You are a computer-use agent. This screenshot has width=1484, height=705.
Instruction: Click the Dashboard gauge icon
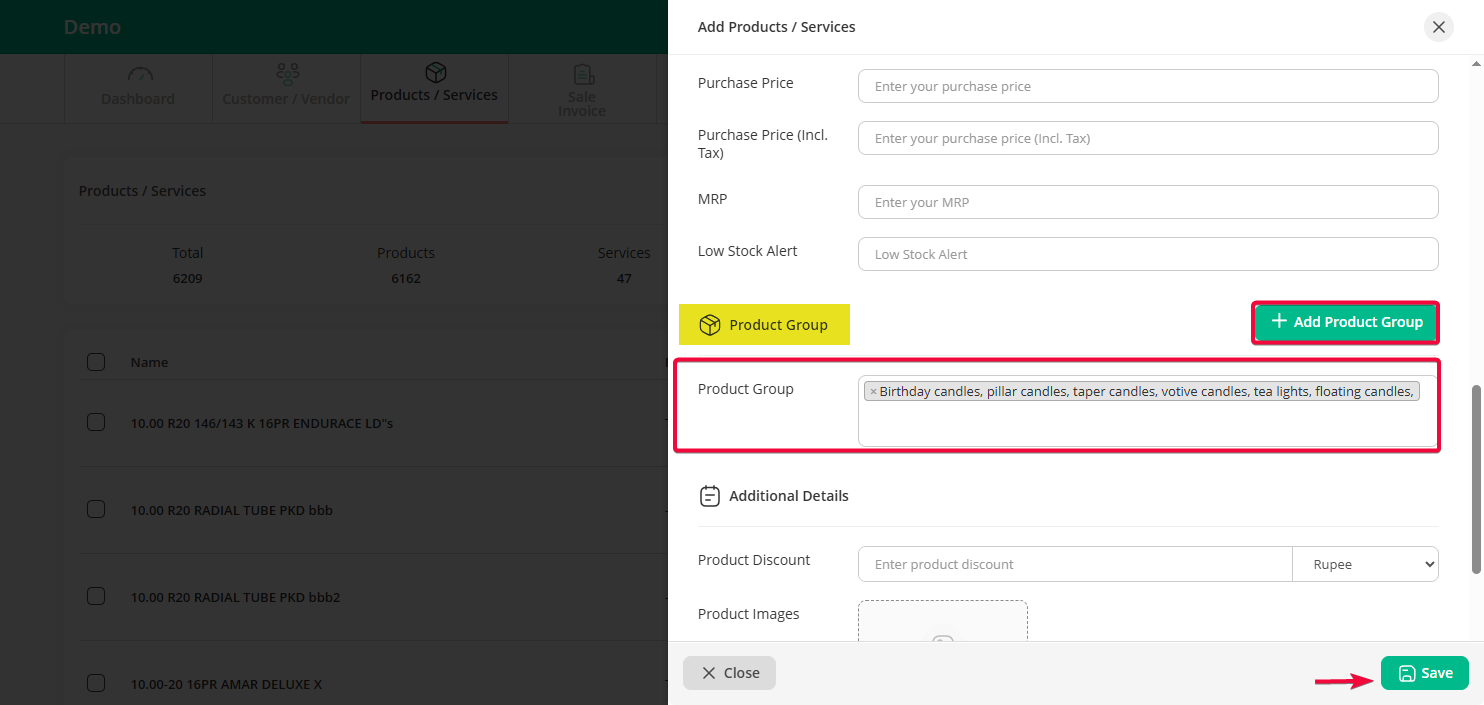pyautogui.click(x=140, y=75)
